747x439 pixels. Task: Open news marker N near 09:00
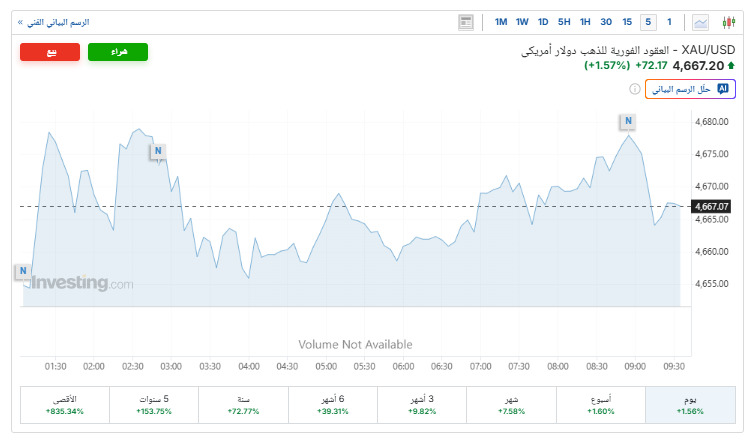click(627, 121)
